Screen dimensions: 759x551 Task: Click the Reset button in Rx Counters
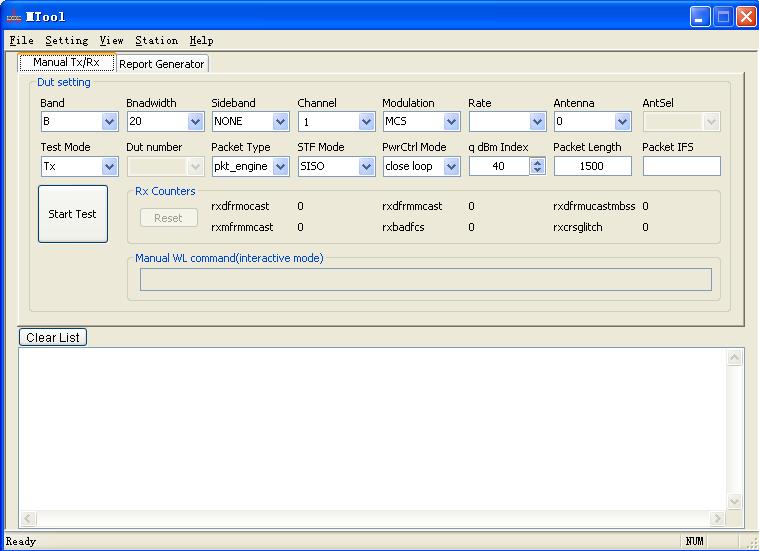coord(168,218)
